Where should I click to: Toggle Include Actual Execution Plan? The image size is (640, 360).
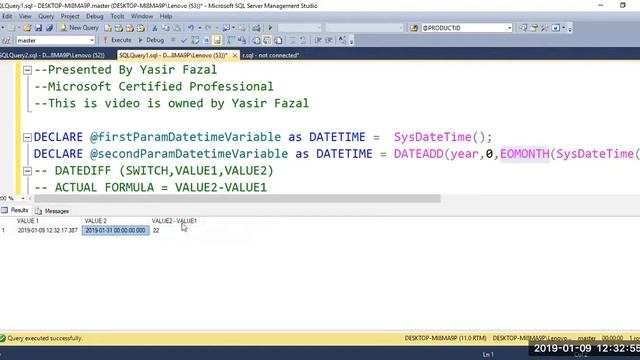click(231, 40)
